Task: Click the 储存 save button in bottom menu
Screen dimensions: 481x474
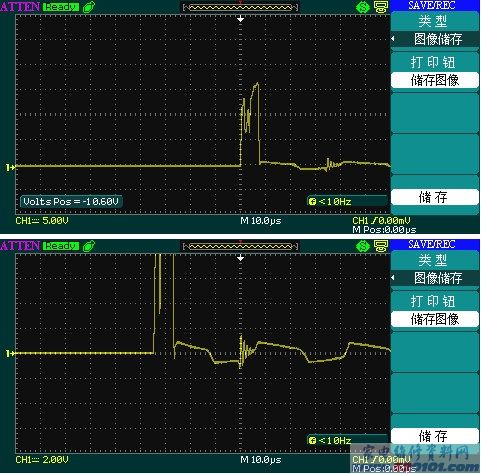Action: 435,436
